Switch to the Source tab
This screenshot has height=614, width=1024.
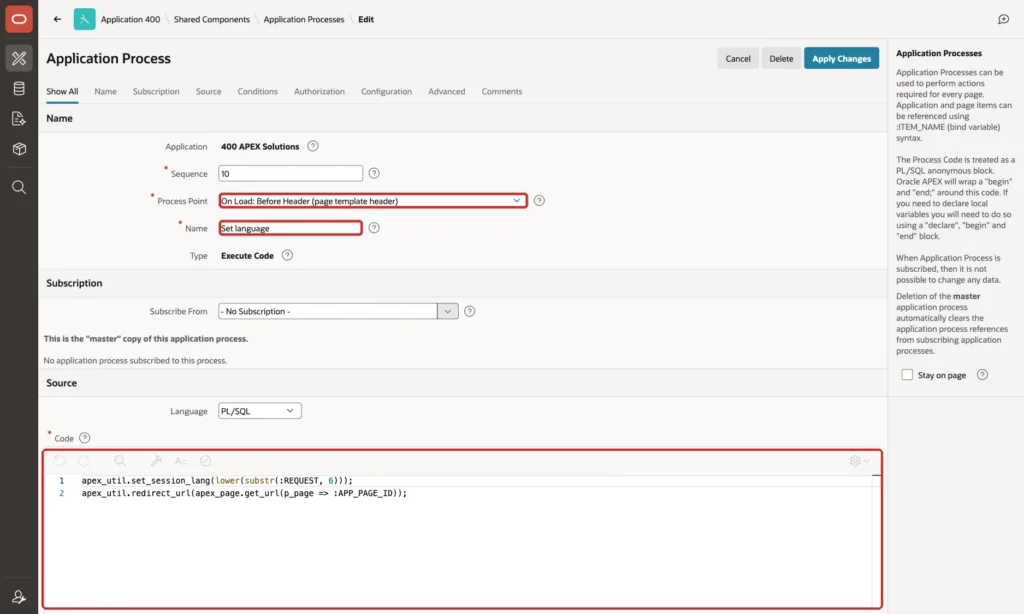tap(208, 91)
